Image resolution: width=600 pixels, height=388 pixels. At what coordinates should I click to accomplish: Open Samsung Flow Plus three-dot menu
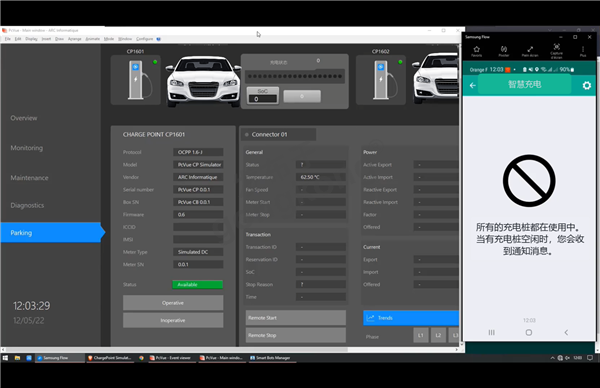click(x=583, y=51)
